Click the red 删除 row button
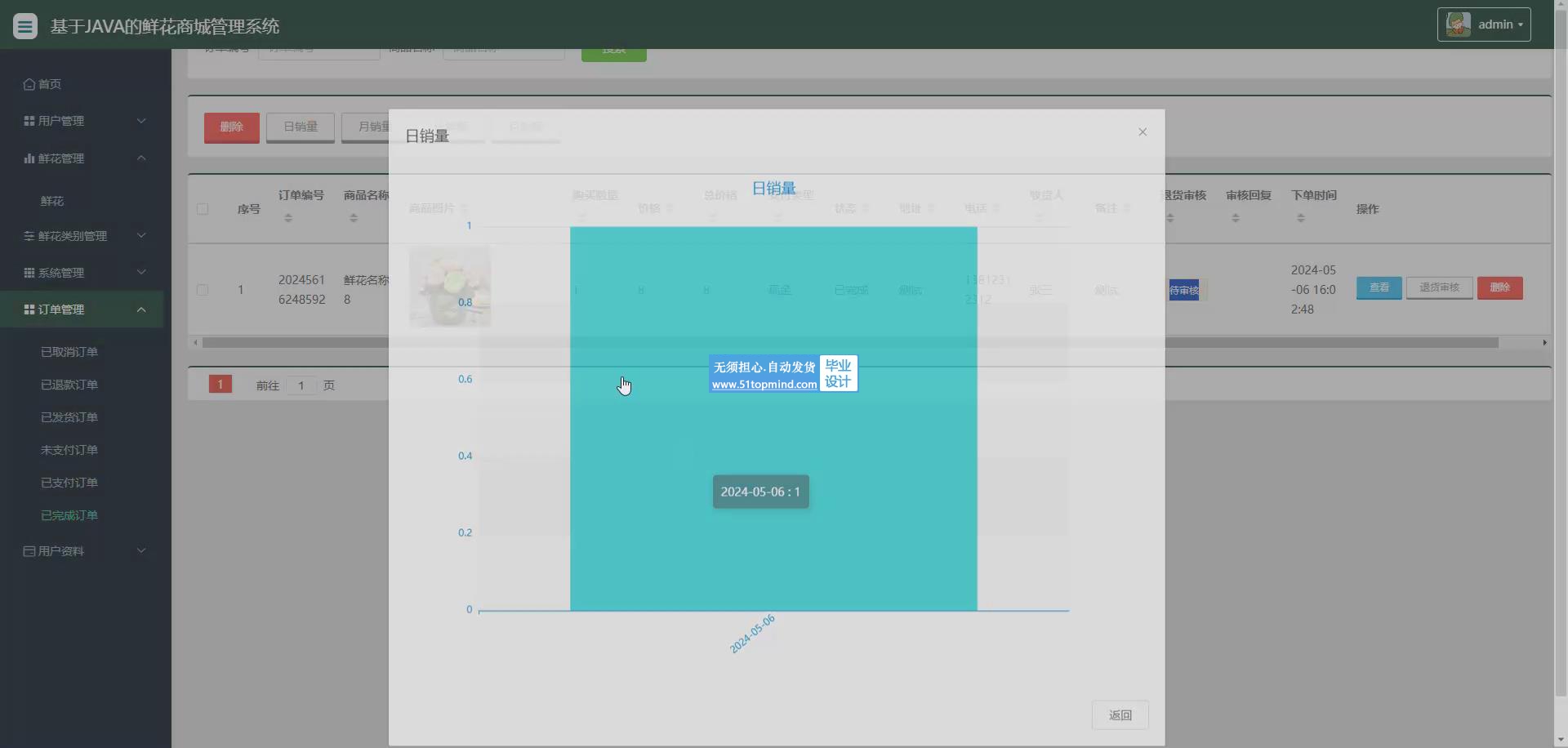 tap(1500, 287)
